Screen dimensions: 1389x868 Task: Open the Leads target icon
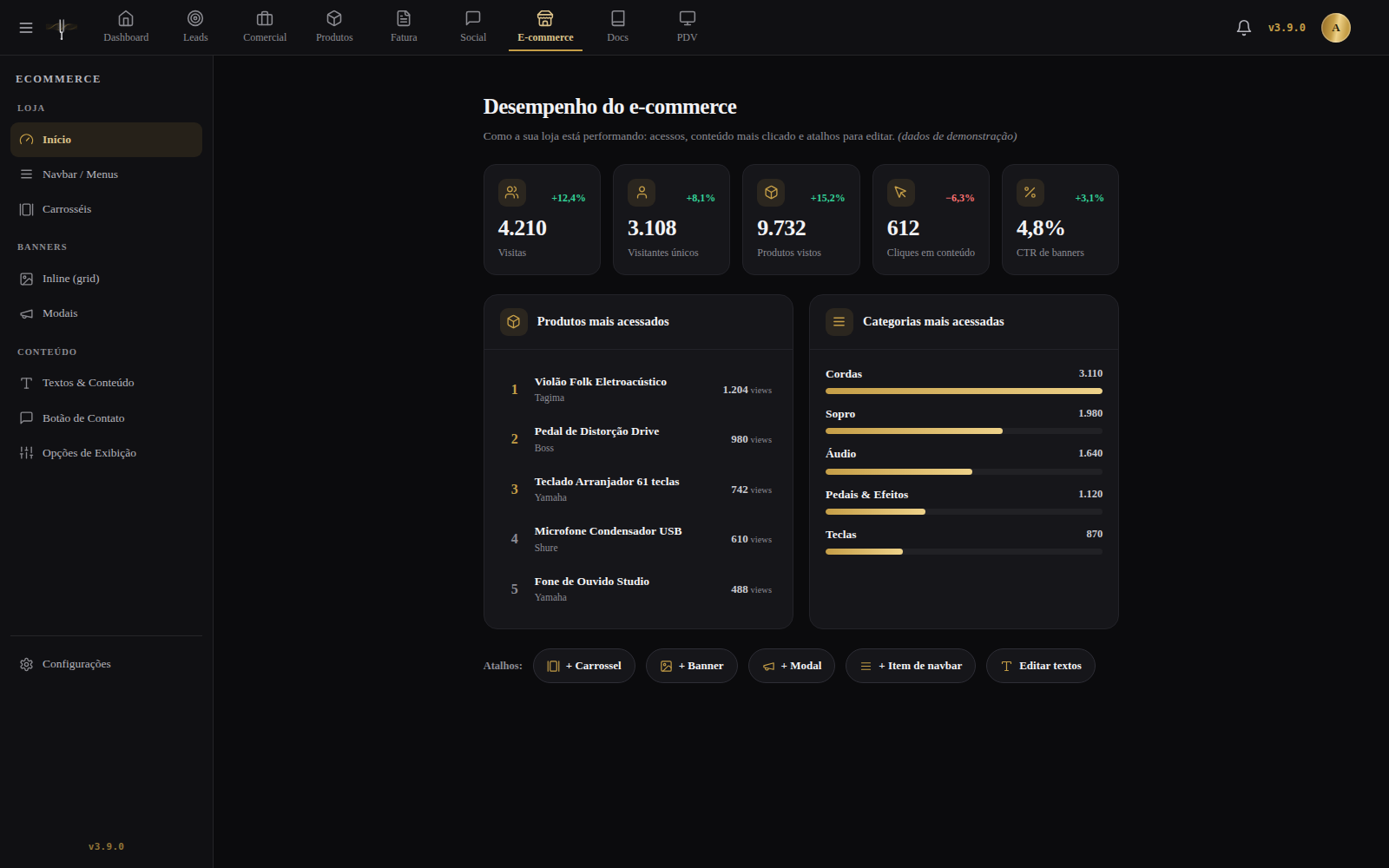coord(195,18)
